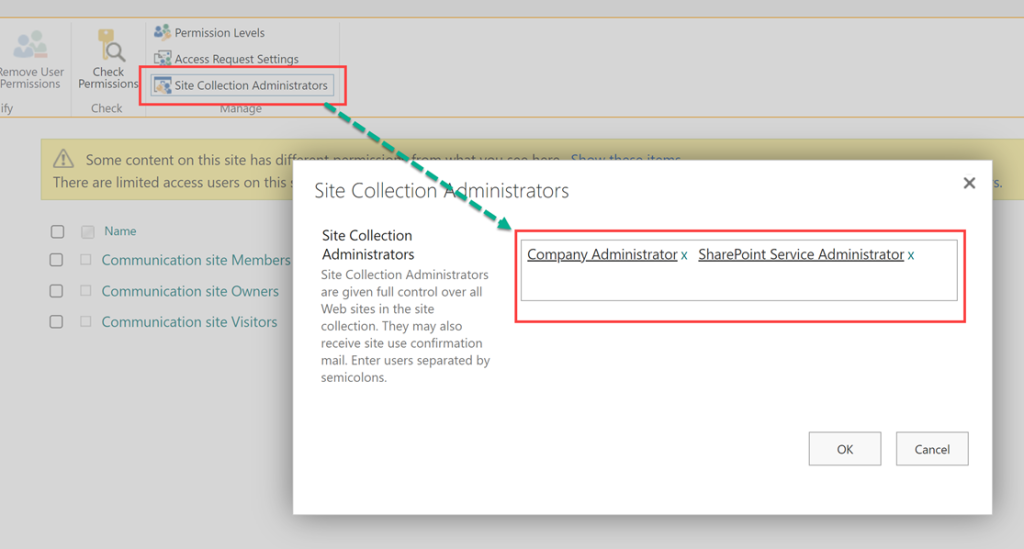Click the Check Permissions key icon

click(x=110, y=45)
